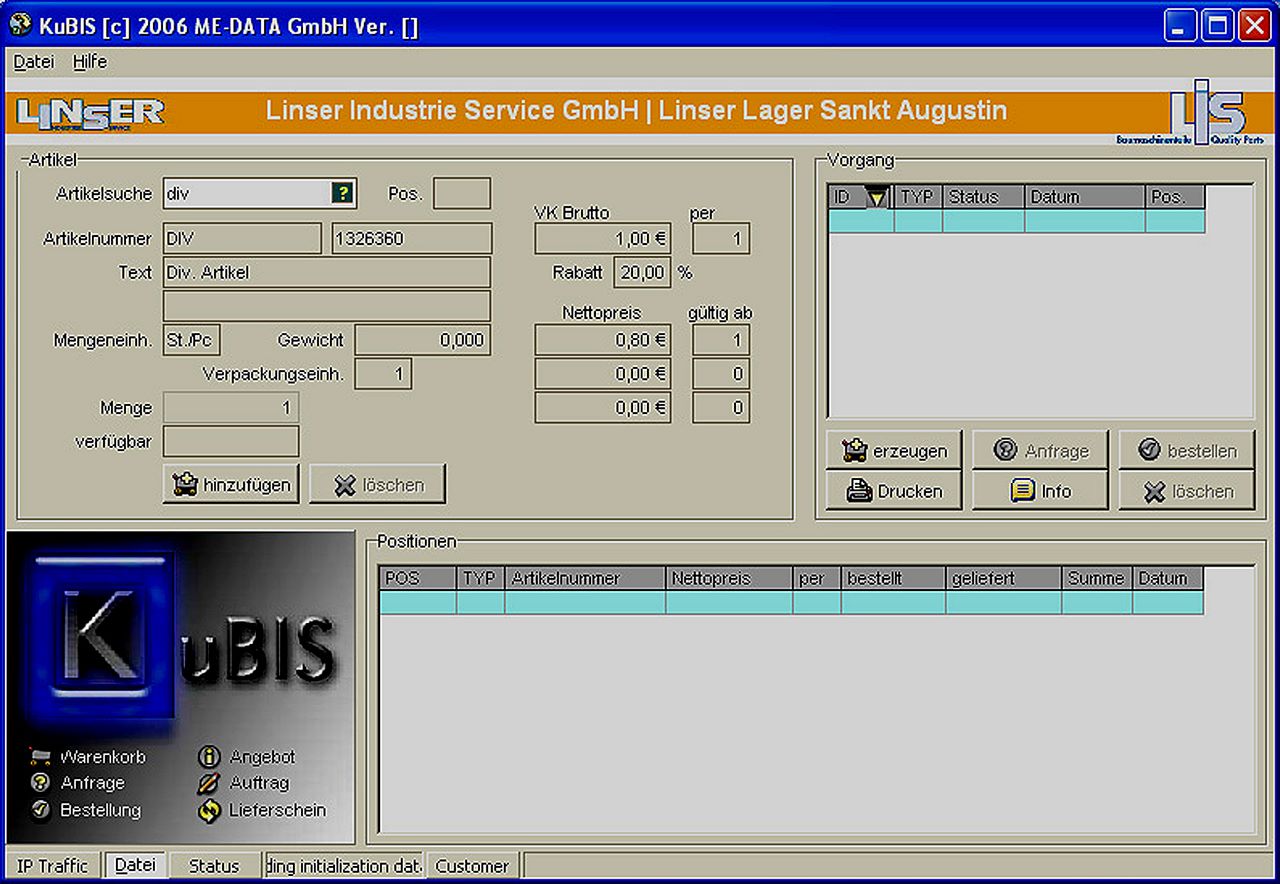Click the Anfrage icon in legend
The width and height of the screenshot is (1280, 884).
coord(40,783)
